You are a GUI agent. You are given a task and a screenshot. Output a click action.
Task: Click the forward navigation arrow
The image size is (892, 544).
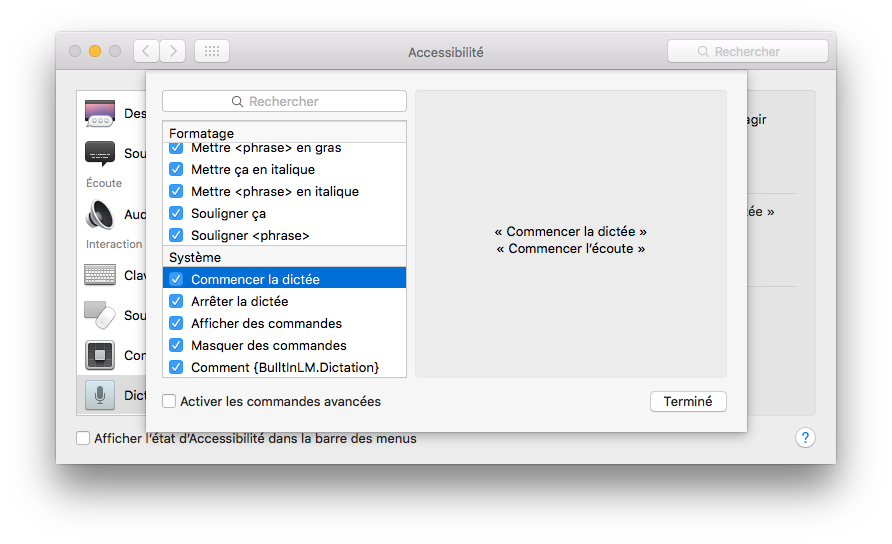point(172,51)
